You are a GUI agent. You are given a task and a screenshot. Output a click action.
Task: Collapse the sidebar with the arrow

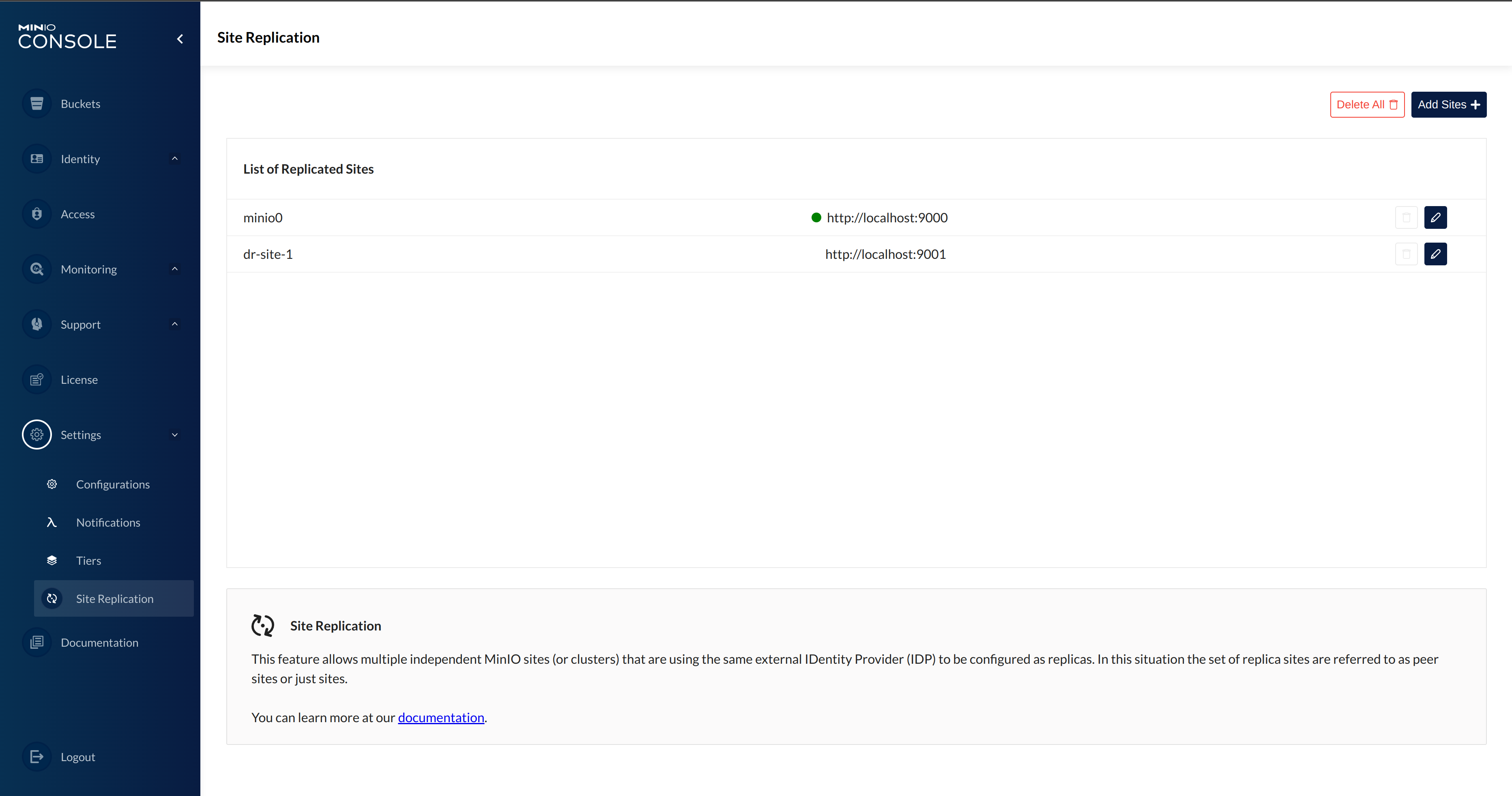180,39
